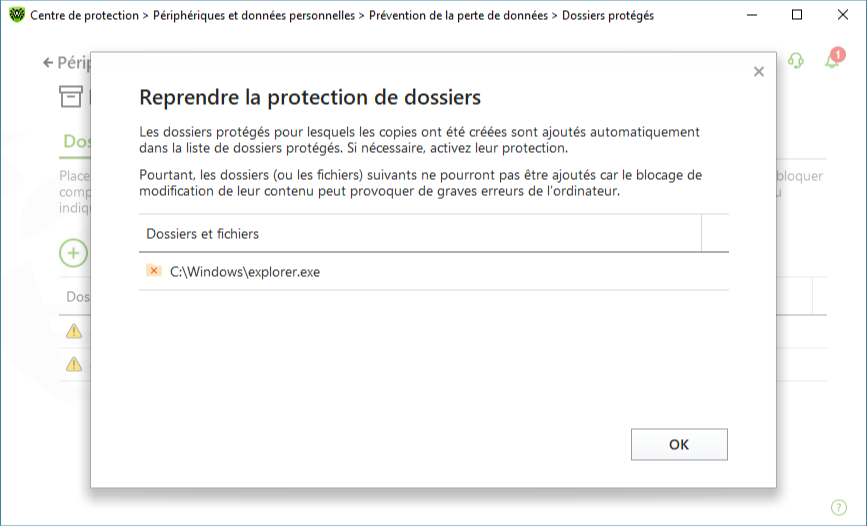Click the green plus add-folder button
Viewport: 867px width, 526px height.
[x=74, y=253]
